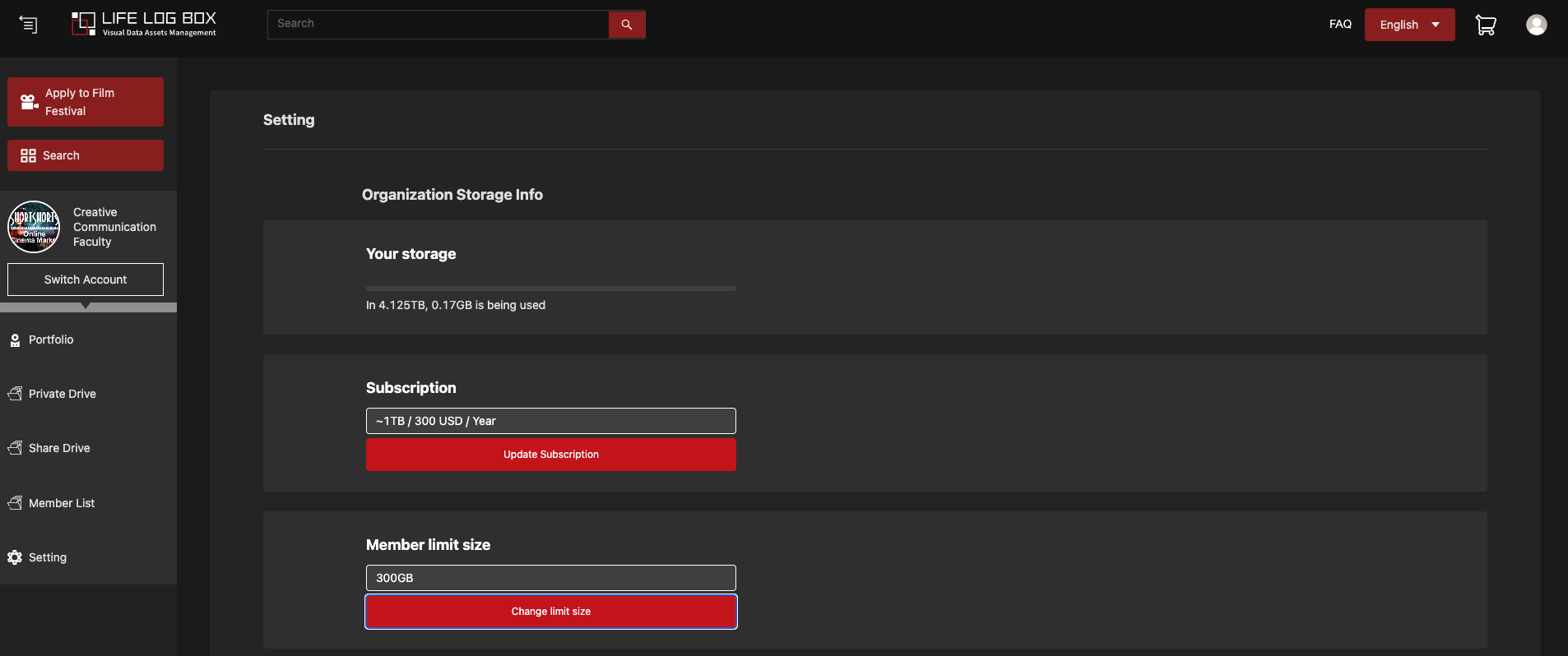
Task: Click the Creative Communication Faculty logo
Action: [34, 227]
